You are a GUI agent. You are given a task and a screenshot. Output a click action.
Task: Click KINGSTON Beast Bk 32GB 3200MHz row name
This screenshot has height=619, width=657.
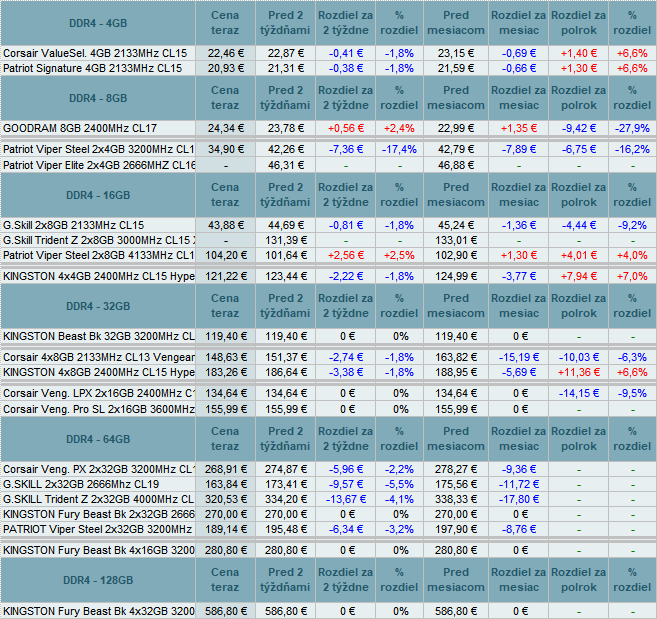coord(98,337)
